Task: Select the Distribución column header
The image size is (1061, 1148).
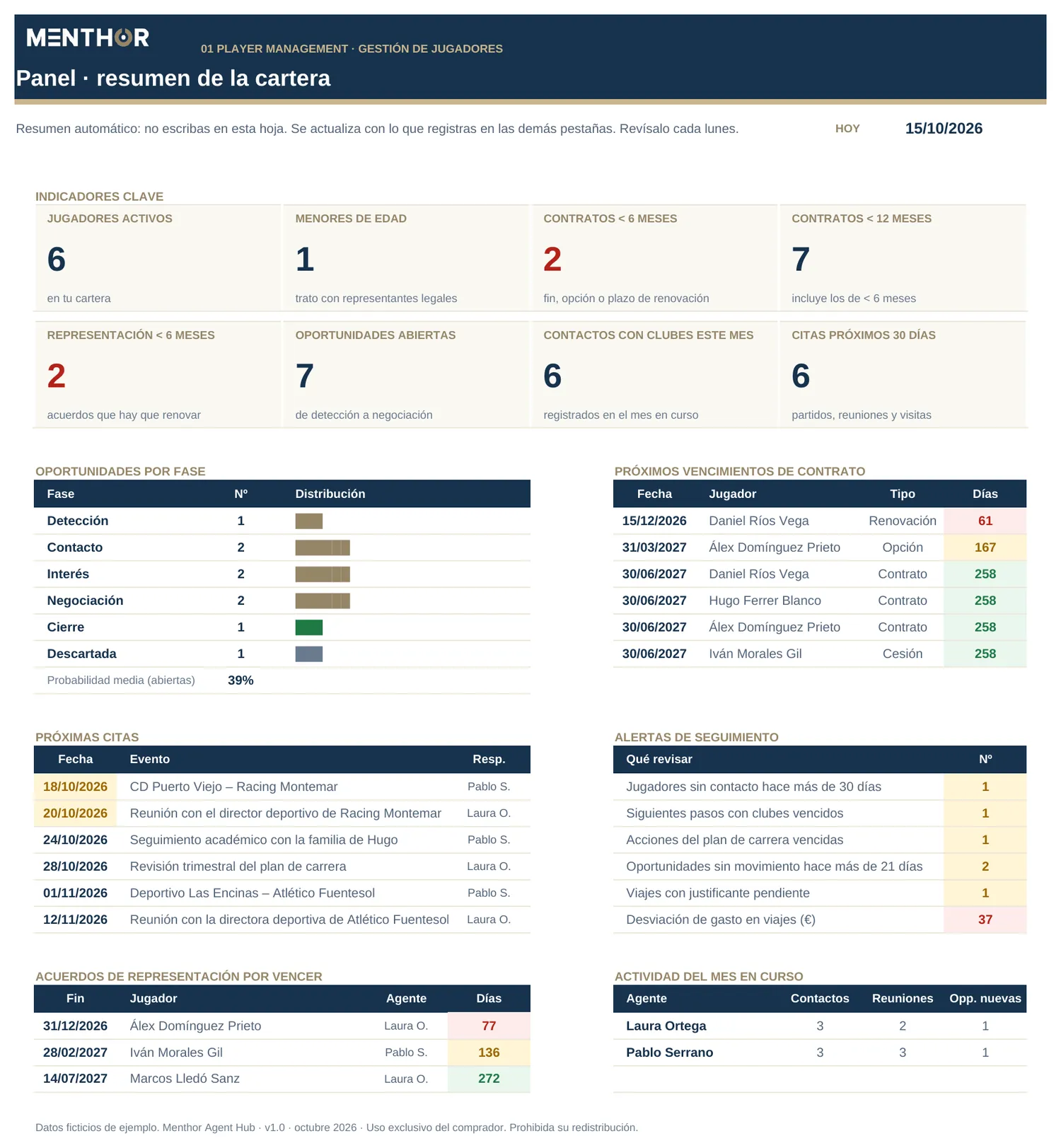Action: click(x=330, y=494)
